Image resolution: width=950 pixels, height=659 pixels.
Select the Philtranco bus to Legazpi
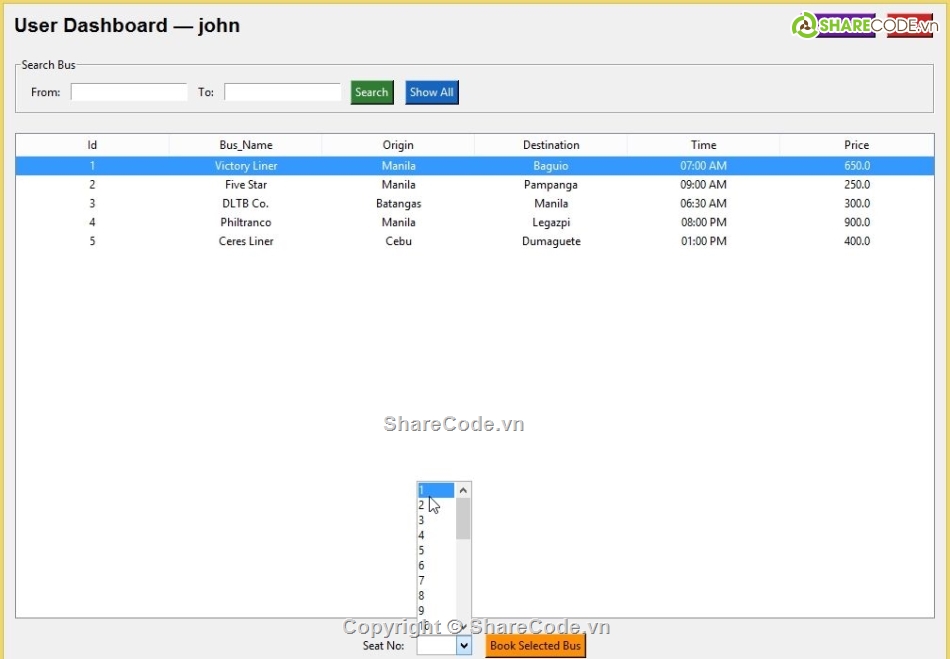point(400,222)
